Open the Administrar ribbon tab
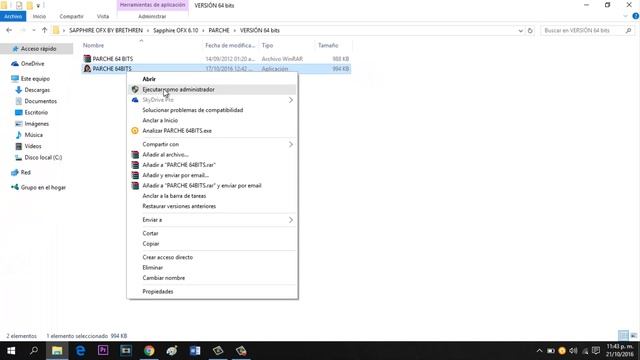The width and height of the screenshot is (640, 360). (152, 16)
